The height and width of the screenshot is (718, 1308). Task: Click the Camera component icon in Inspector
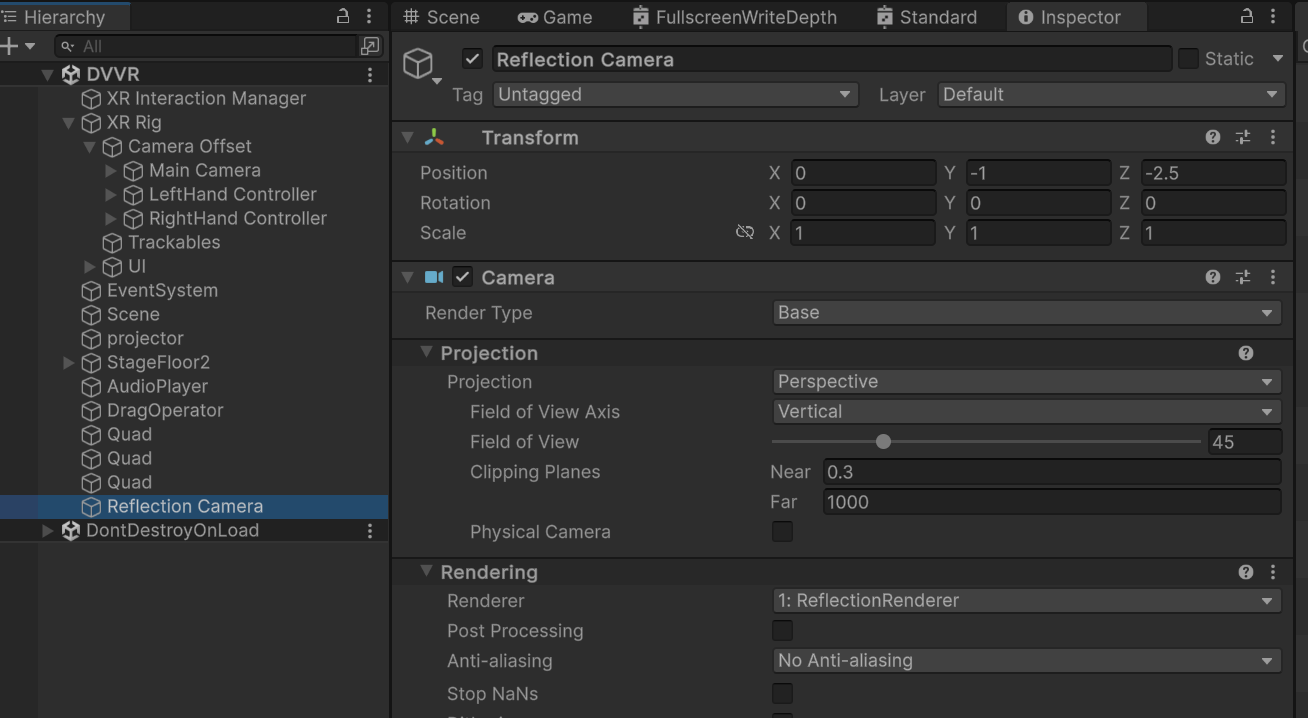click(x=433, y=277)
